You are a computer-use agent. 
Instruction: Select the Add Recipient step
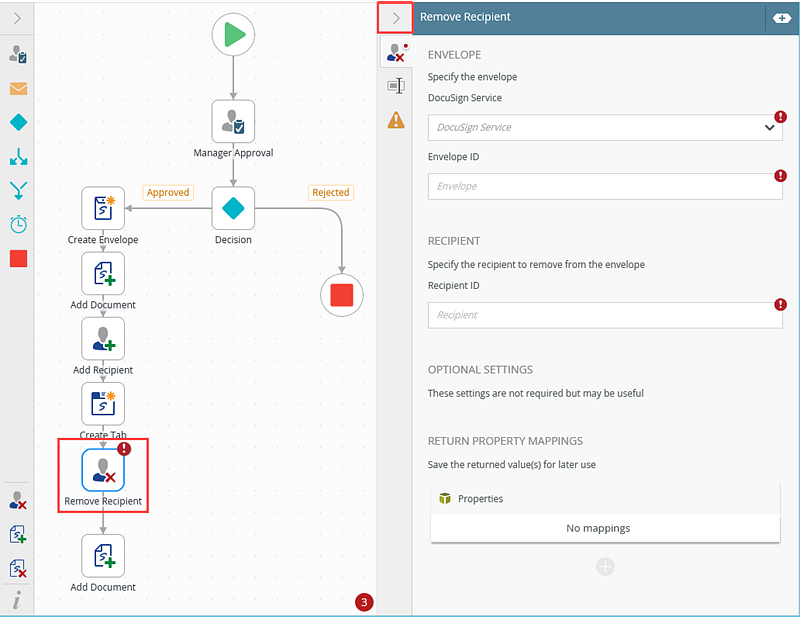(x=103, y=338)
